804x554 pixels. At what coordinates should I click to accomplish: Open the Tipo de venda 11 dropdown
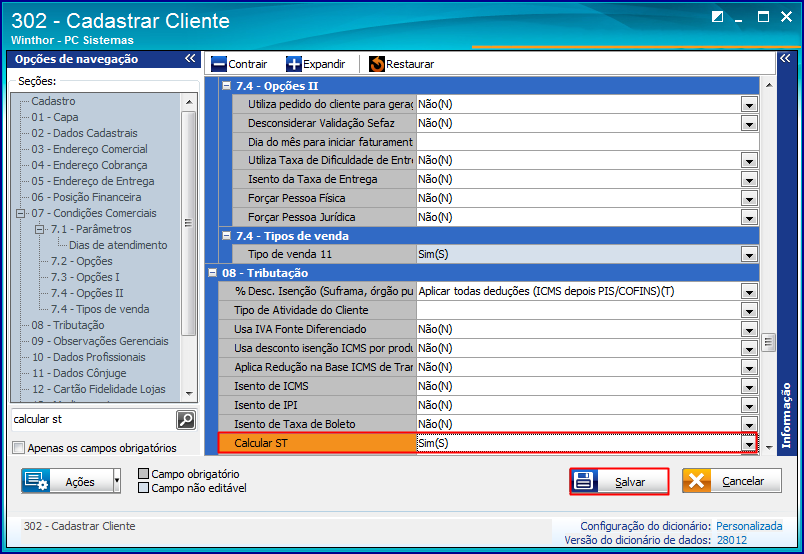(749, 254)
